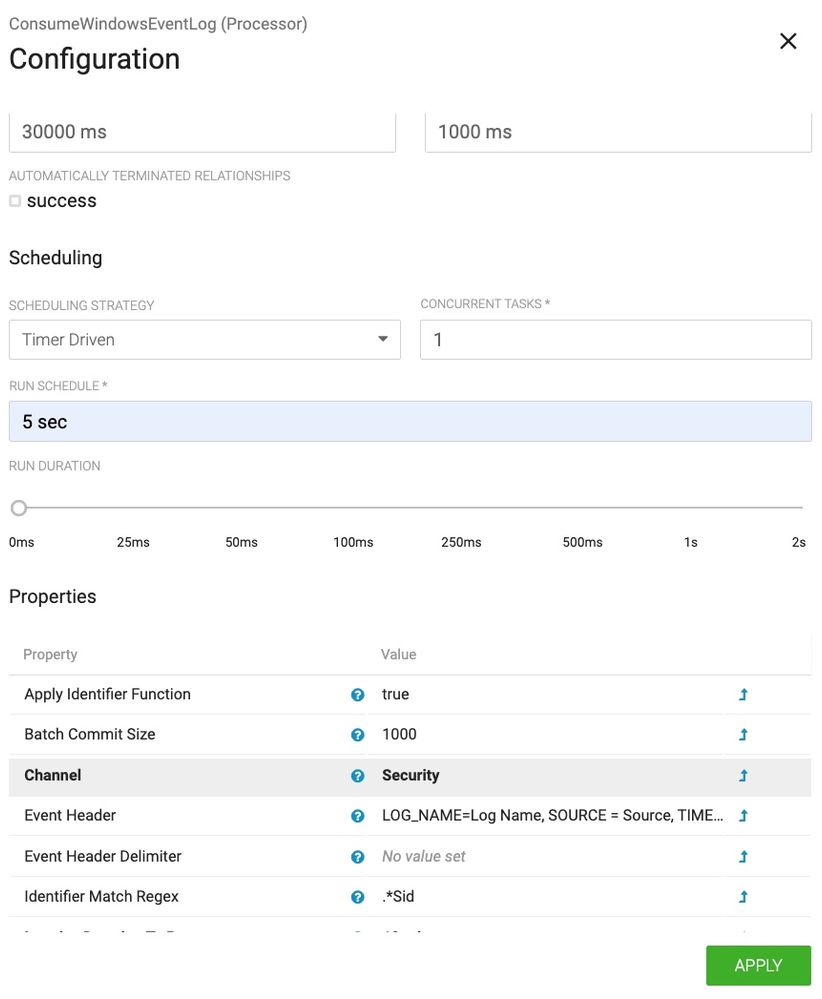
Task: Select the Channel property value Security
Action: 411,776
